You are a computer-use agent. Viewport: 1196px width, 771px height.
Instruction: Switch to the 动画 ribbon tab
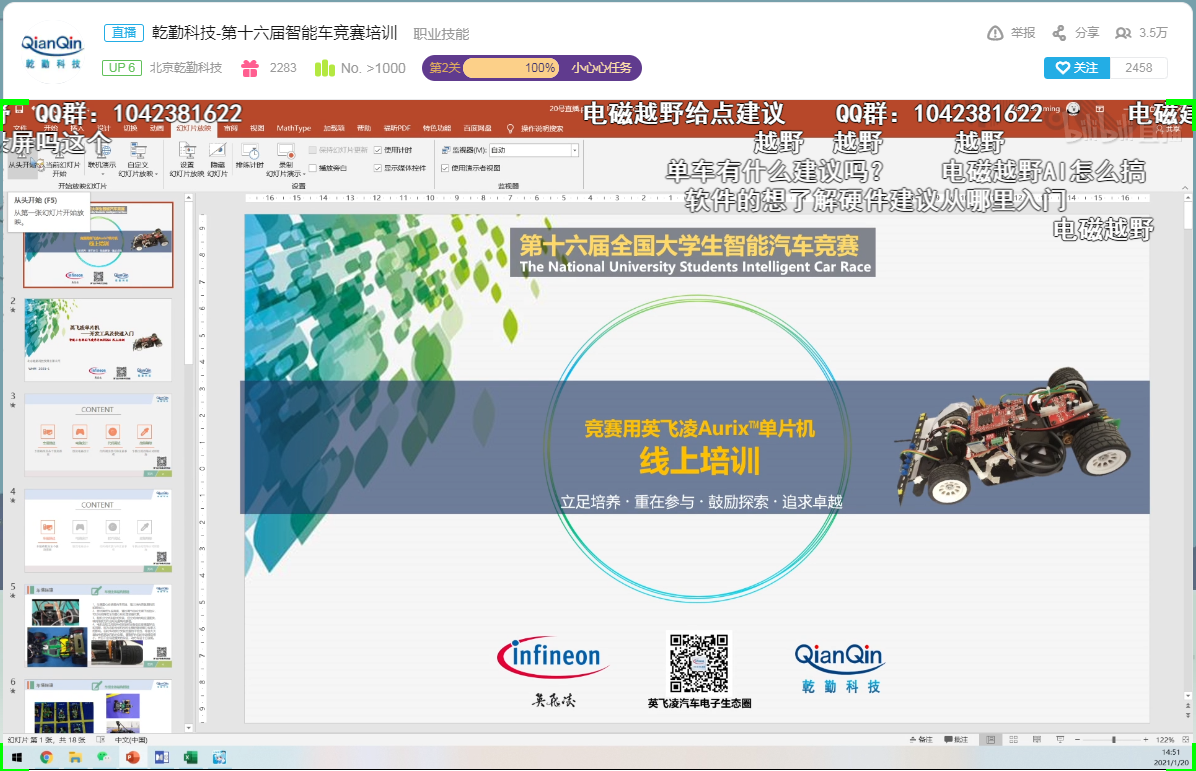157,128
